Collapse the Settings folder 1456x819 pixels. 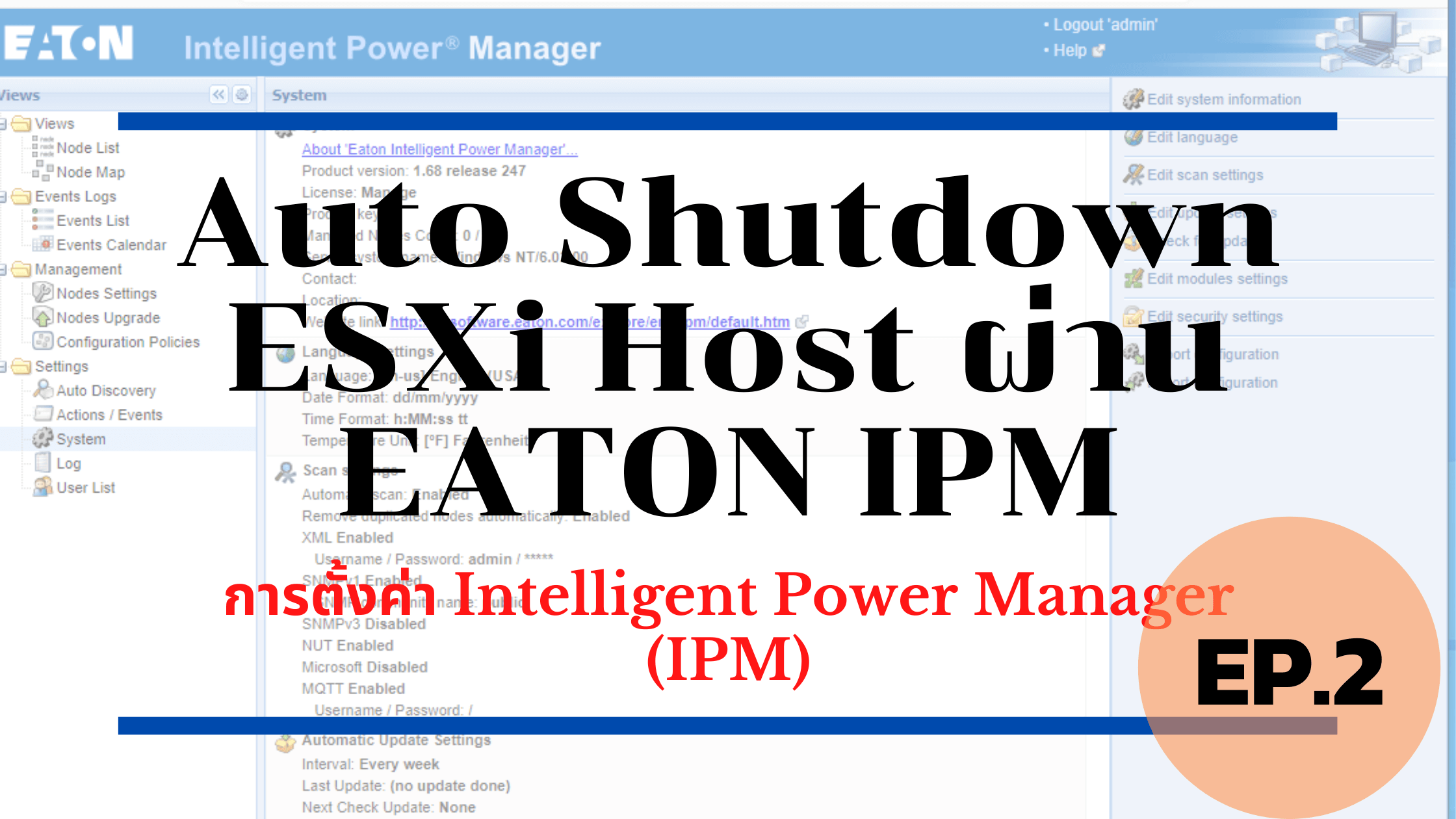[3, 367]
